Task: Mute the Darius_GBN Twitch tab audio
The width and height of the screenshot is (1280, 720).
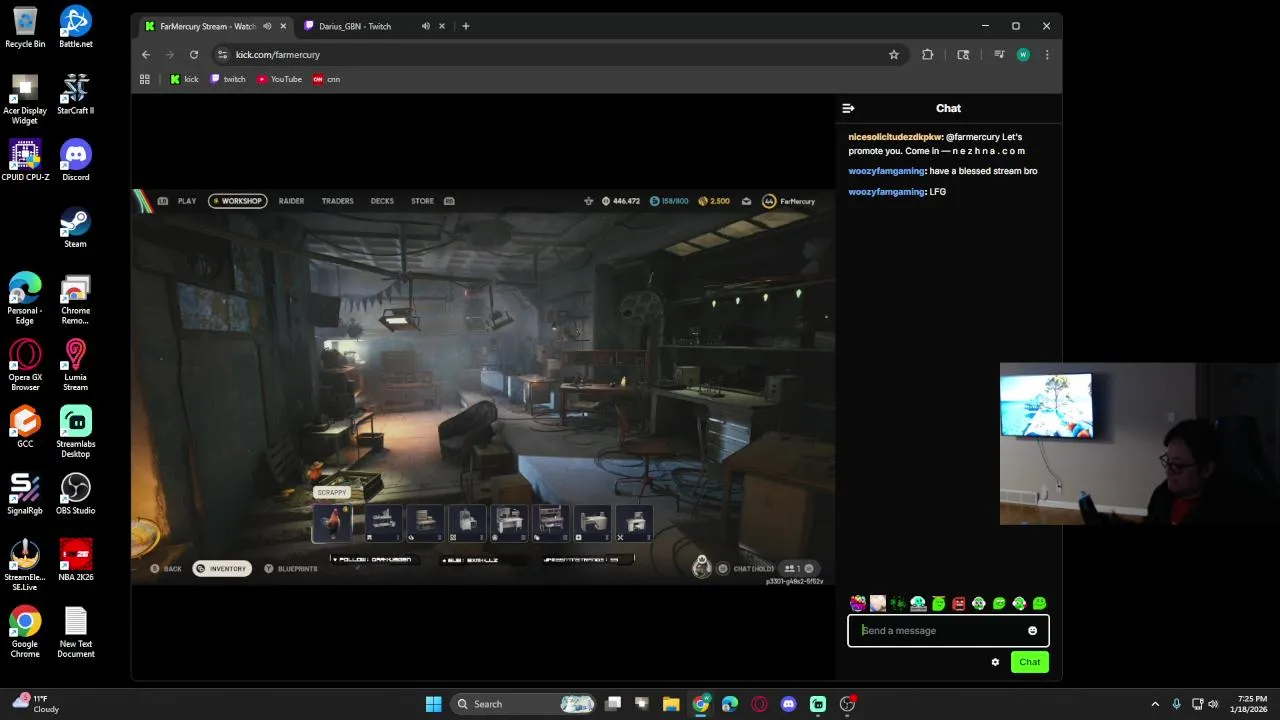Action: coord(426,26)
